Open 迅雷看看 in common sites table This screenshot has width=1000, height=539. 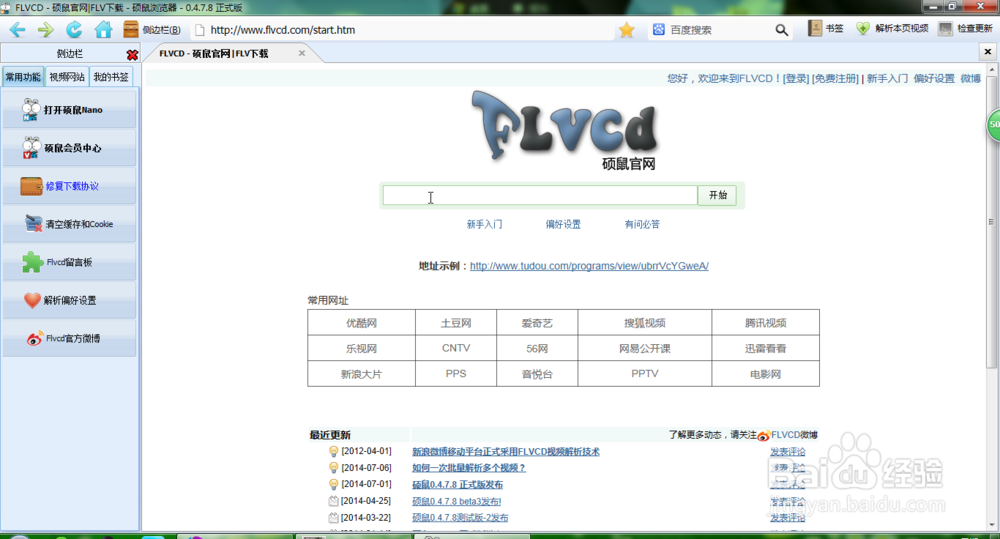(765, 348)
